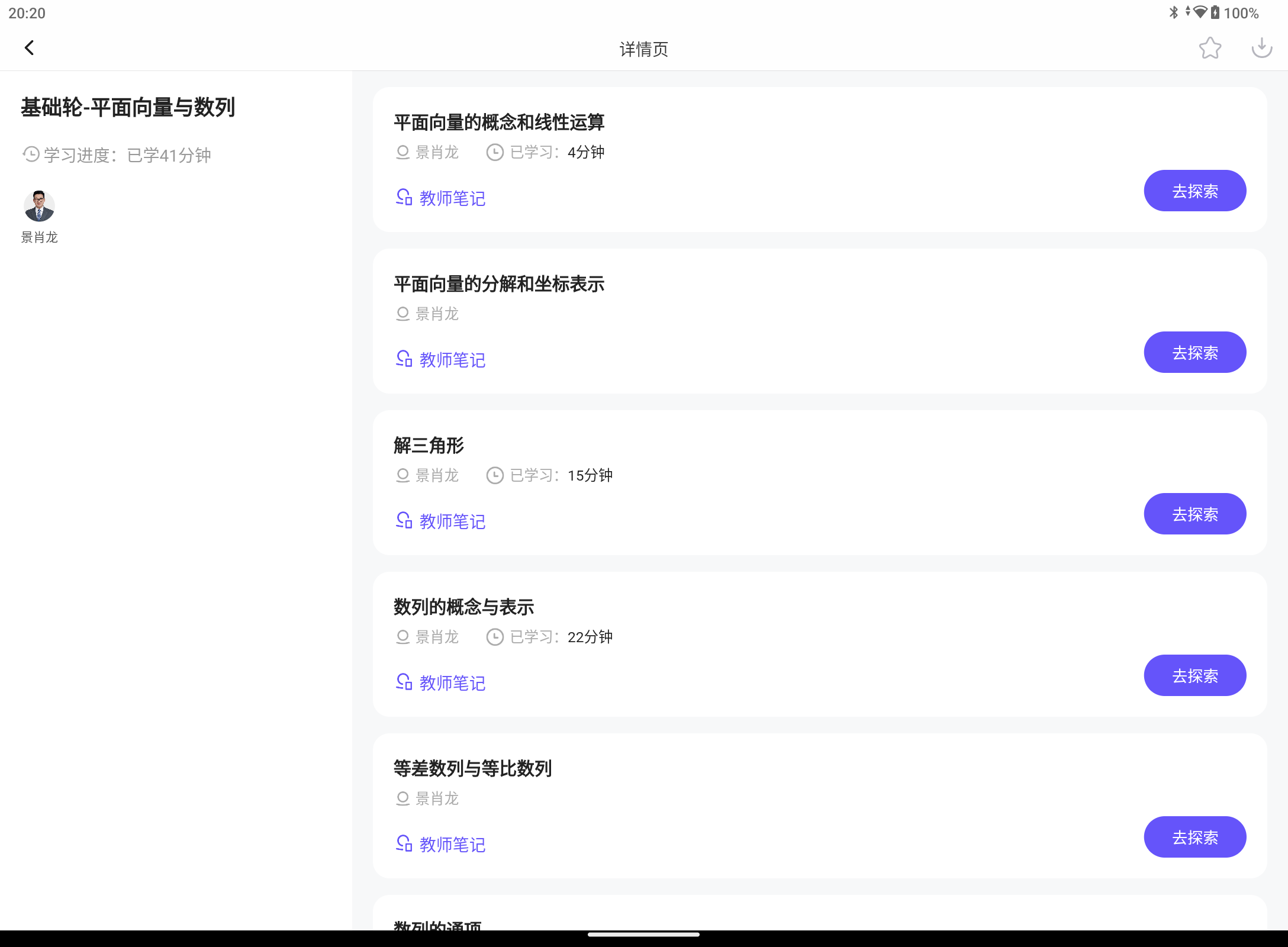Click the clock icon beside 学习进度
Viewport: 1288px width, 947px height.
(32, 155)
